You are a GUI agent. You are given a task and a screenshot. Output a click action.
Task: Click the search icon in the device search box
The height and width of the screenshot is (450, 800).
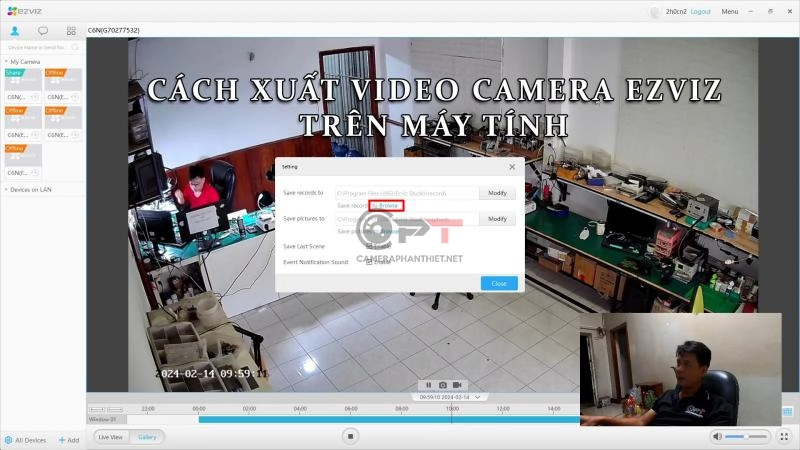76,47
